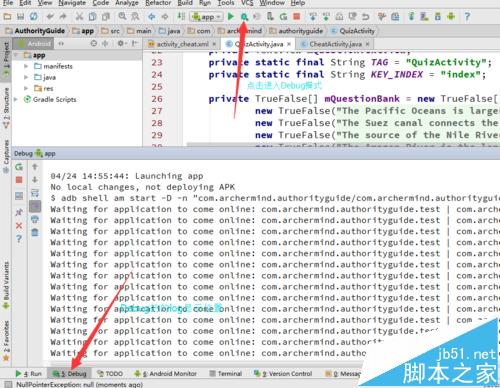Screen dimensions: 500x388
Task: Open the File menu
Action: pos(8,3)
